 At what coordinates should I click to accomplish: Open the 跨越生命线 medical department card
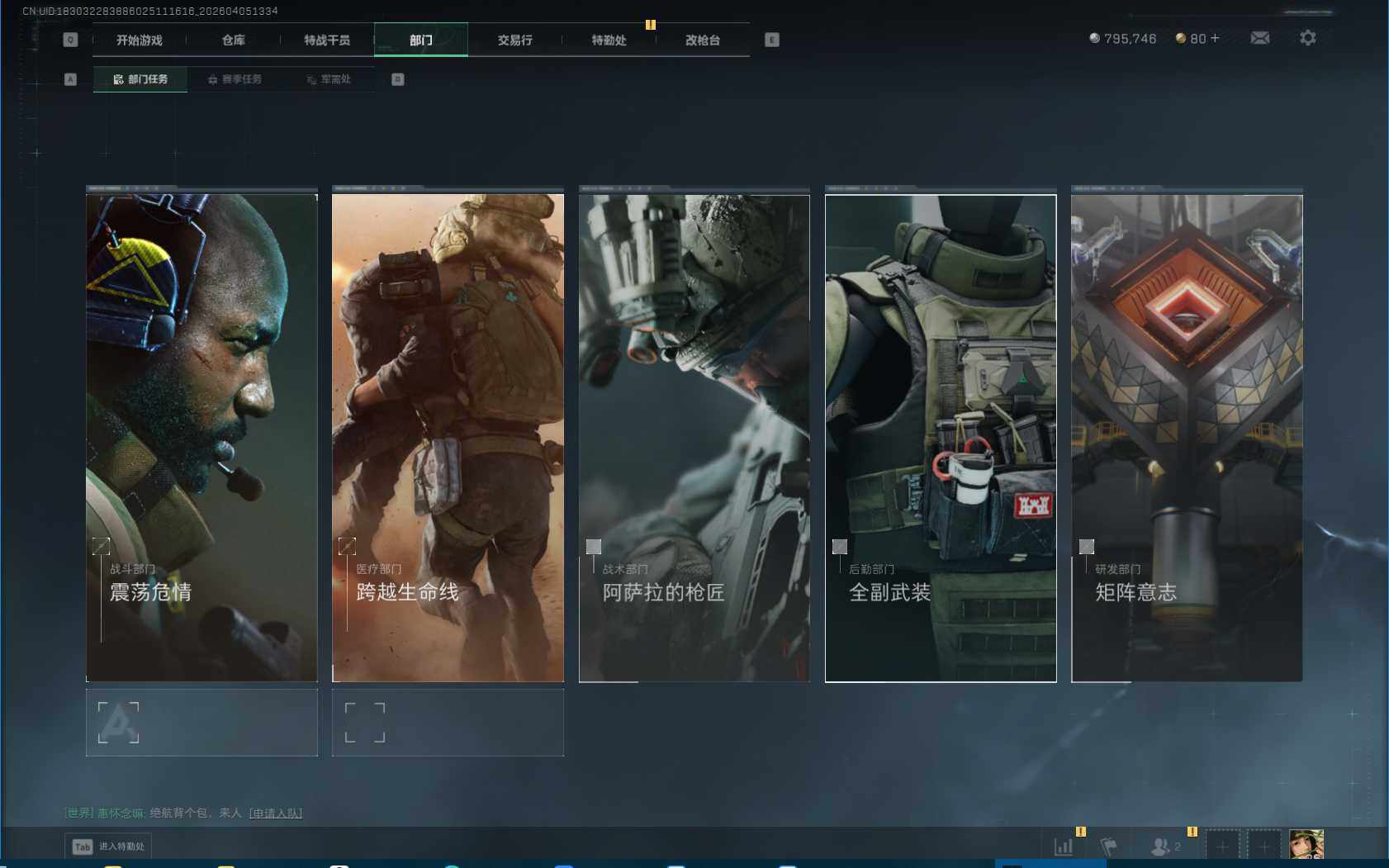tap(448, 438)
